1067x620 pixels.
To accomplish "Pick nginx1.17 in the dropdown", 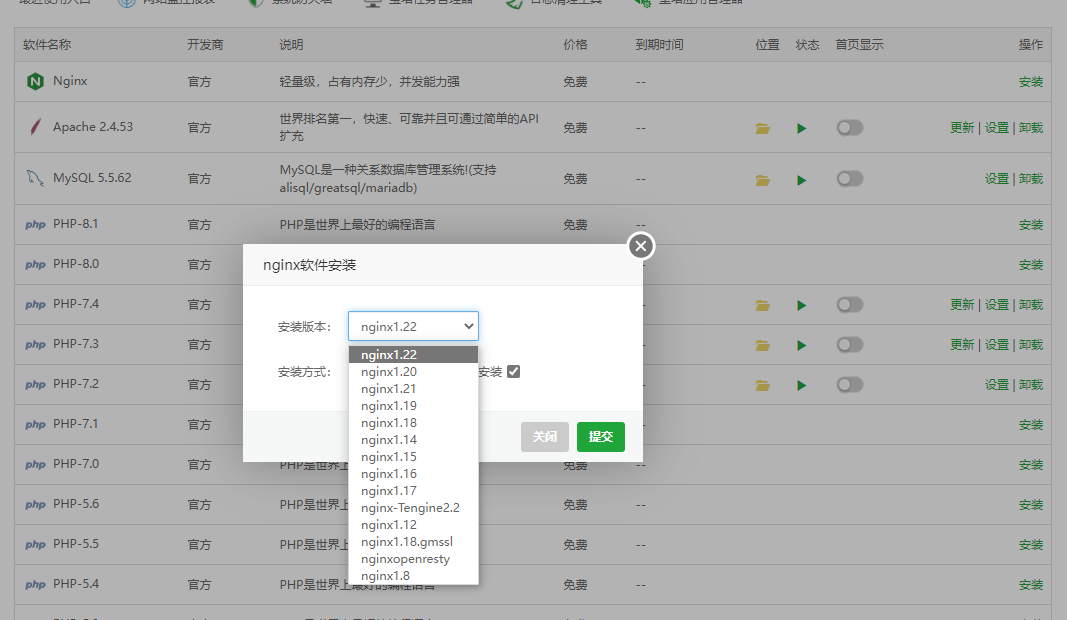I will tap(413, 491).
